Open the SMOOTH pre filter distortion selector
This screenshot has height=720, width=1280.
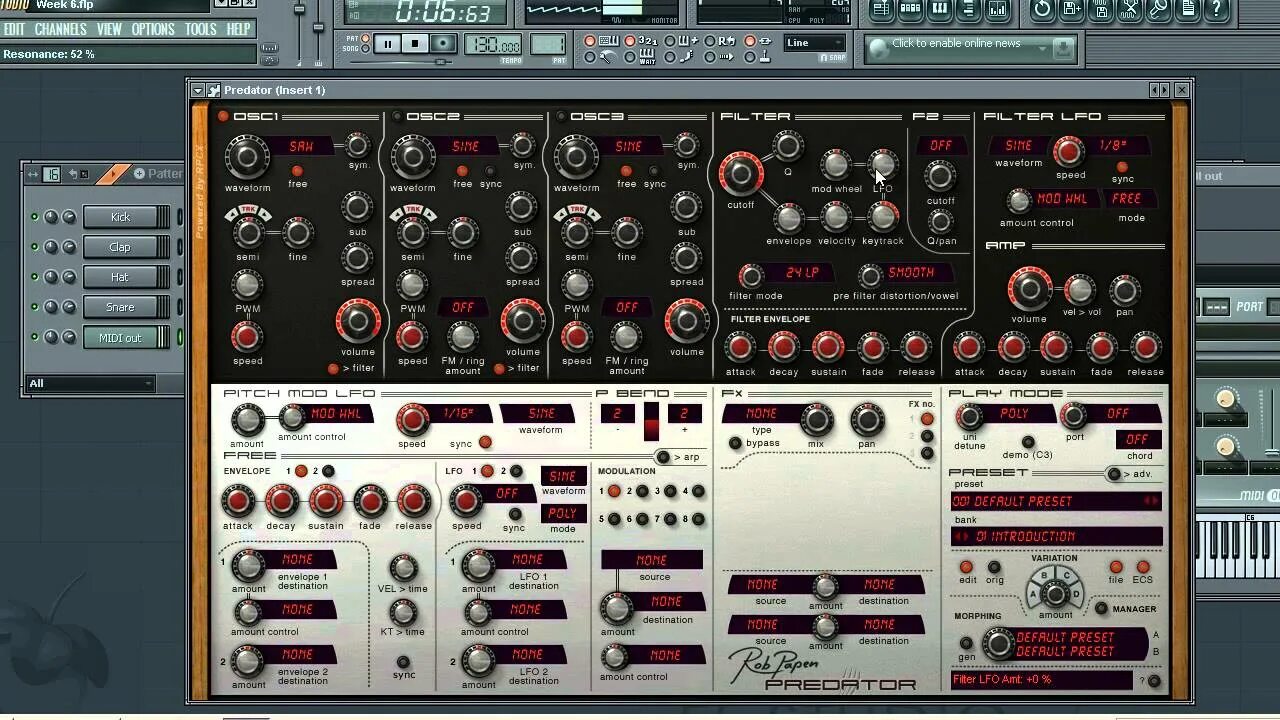click(910, 273)
